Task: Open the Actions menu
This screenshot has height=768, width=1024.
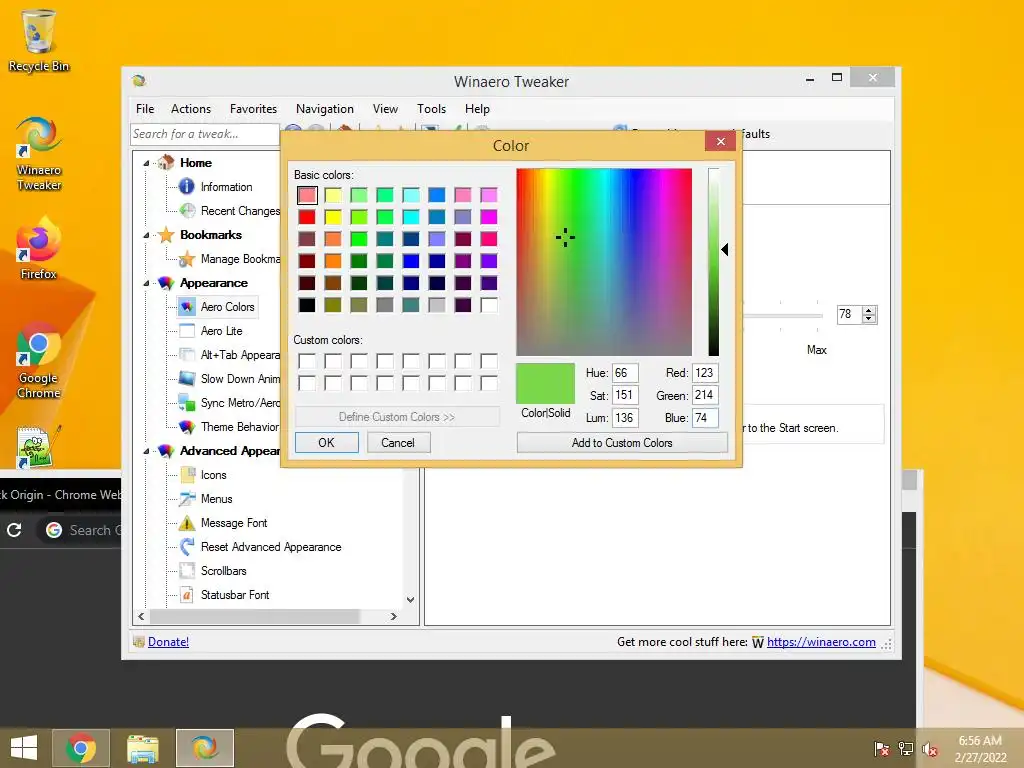Action: click(x=191, y=109)
